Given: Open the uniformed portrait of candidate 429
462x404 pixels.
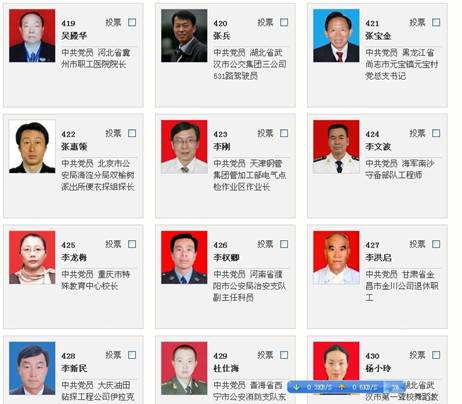Looking at the screenshot, I should pyautogui.click(x=184, y=368).
